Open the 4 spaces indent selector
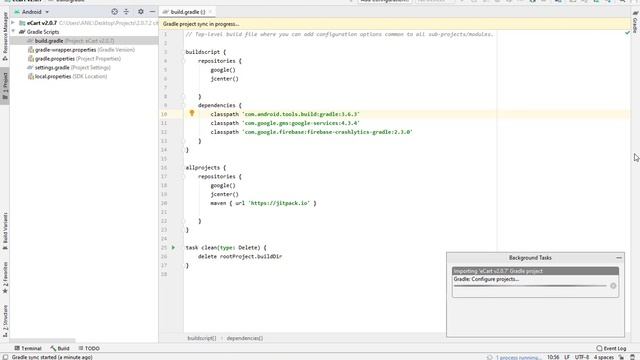Viewport: 640px width, 360px height. point(604,357)
